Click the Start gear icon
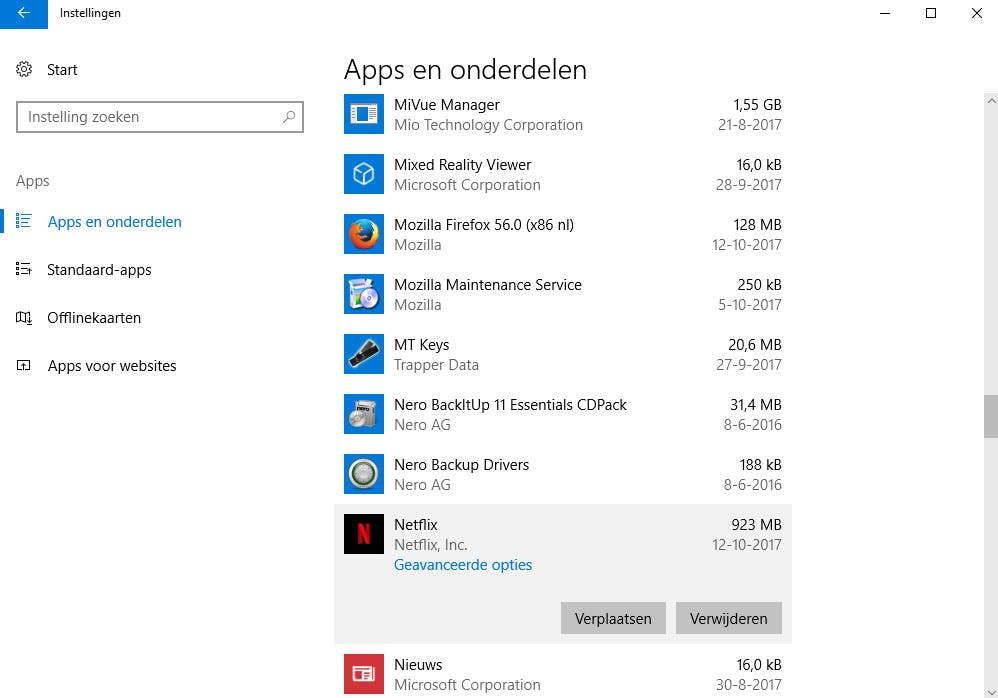Image resolution: width=998 pixels, height=698 pixels. 25,70
